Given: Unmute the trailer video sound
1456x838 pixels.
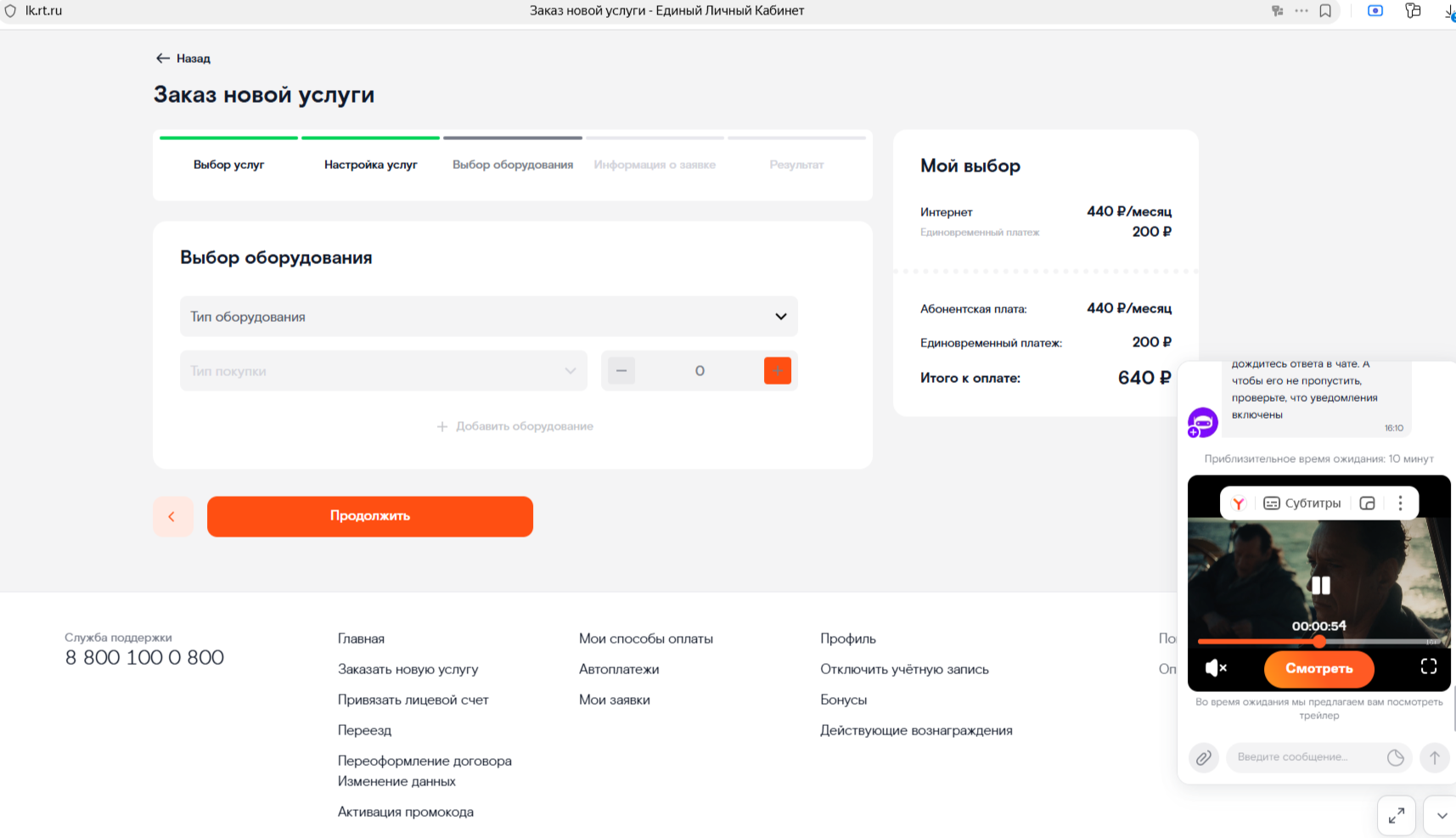Looking at the screenshot, I should tap(1216, 668).
